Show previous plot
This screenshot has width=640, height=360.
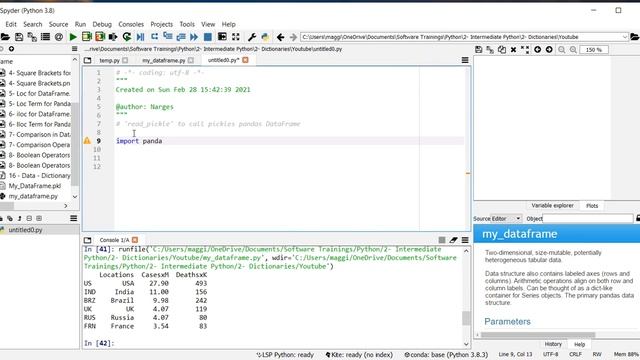(x=538, y=50)
